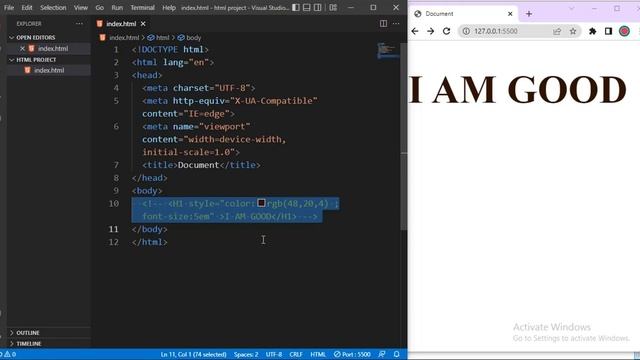
Task: Click share page icon in address bar
Action: point(557,31)
